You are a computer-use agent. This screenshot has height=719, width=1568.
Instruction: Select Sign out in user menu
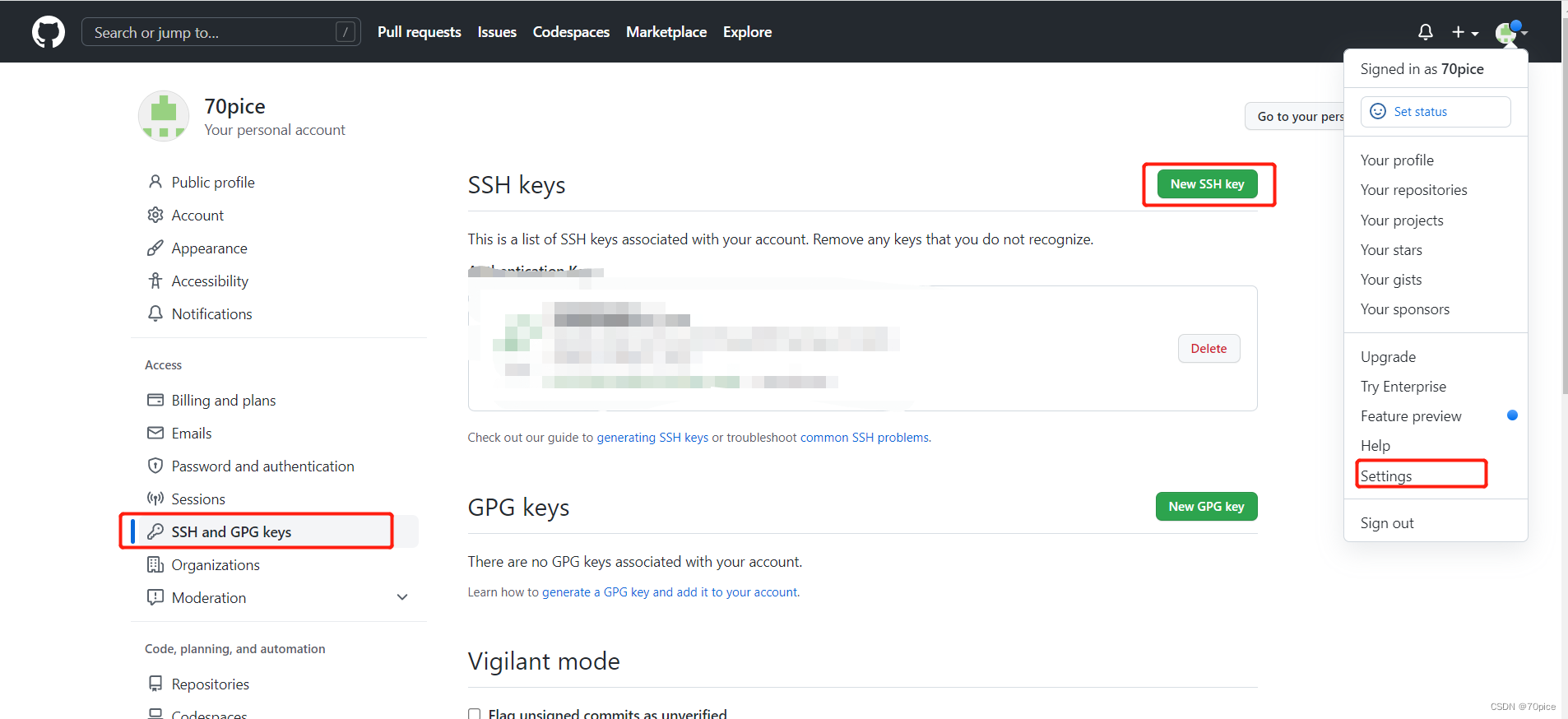click(1387, 523)
